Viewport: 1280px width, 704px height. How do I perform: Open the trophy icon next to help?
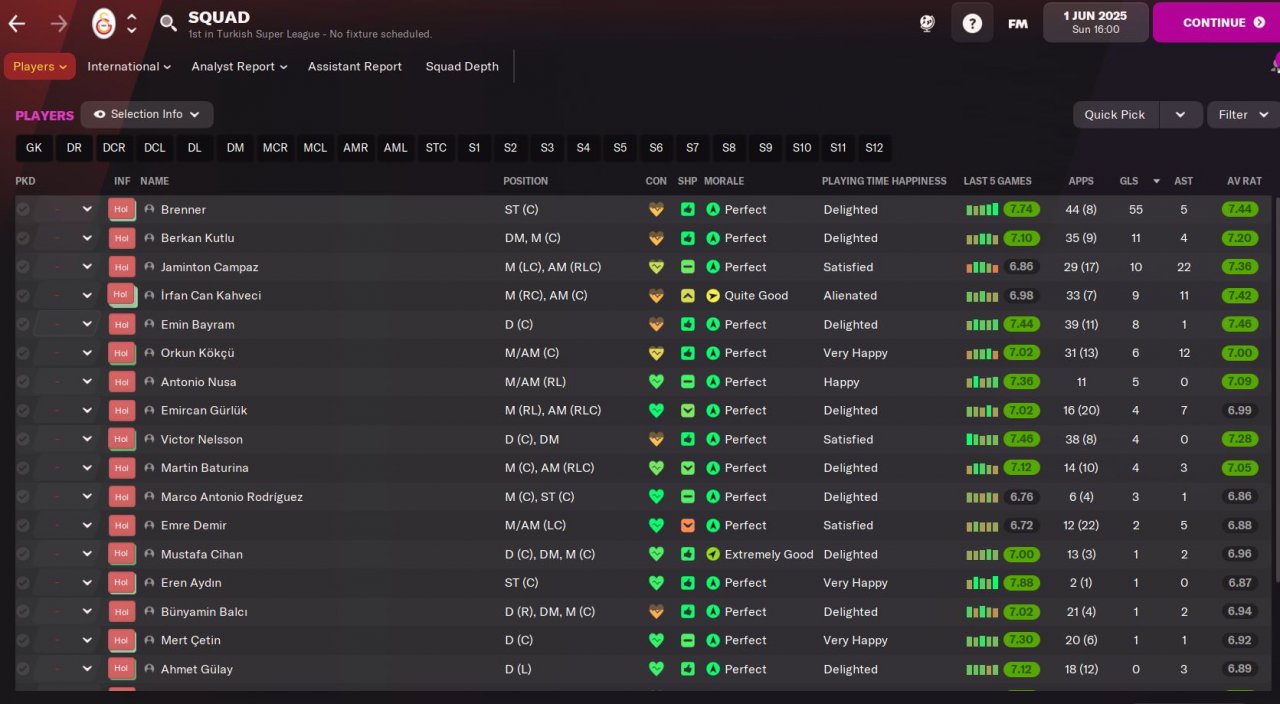[x=927, y=23]
